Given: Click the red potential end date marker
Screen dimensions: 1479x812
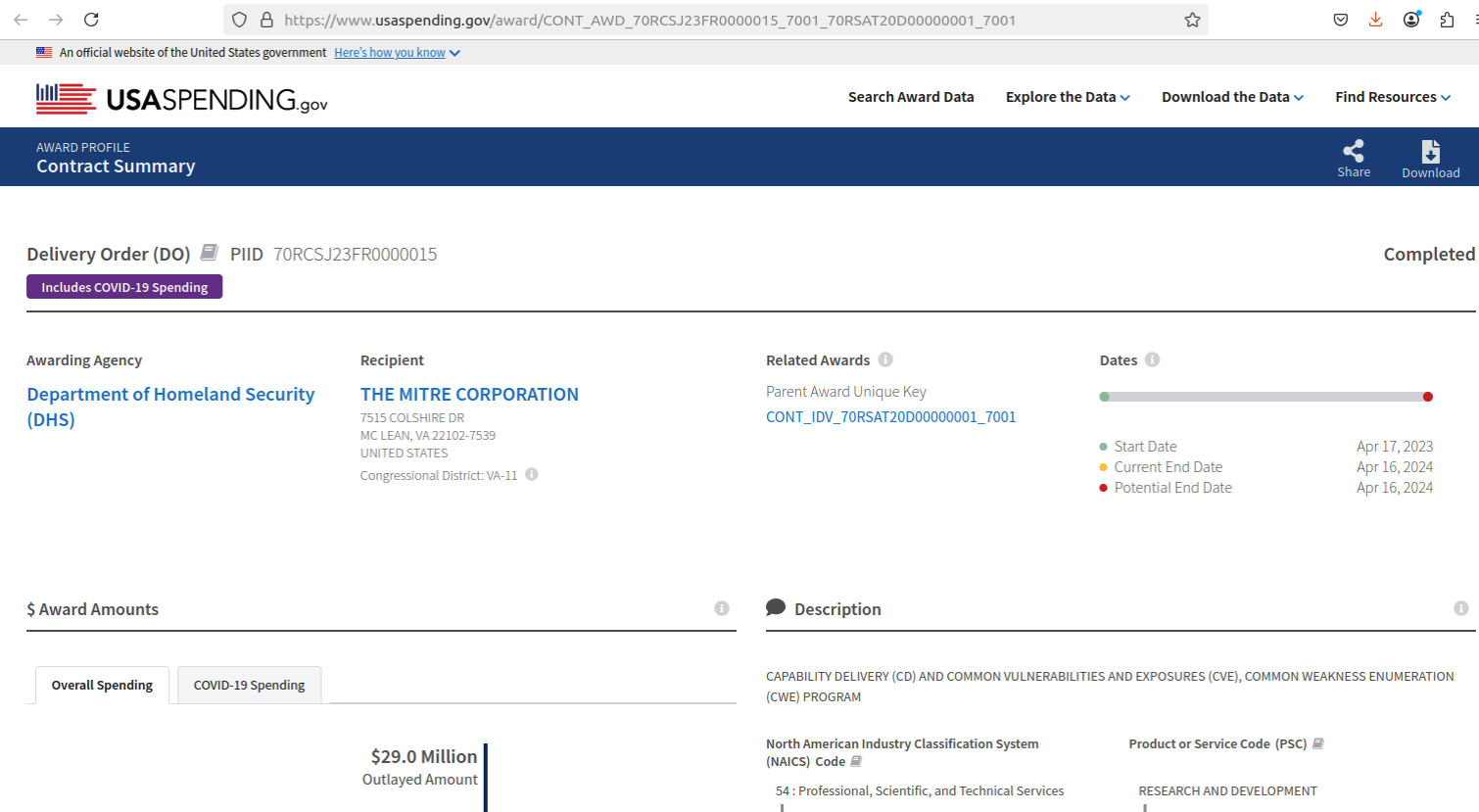Looking at the screenshot, I should pyautogui.click(x=1428, y=397).
